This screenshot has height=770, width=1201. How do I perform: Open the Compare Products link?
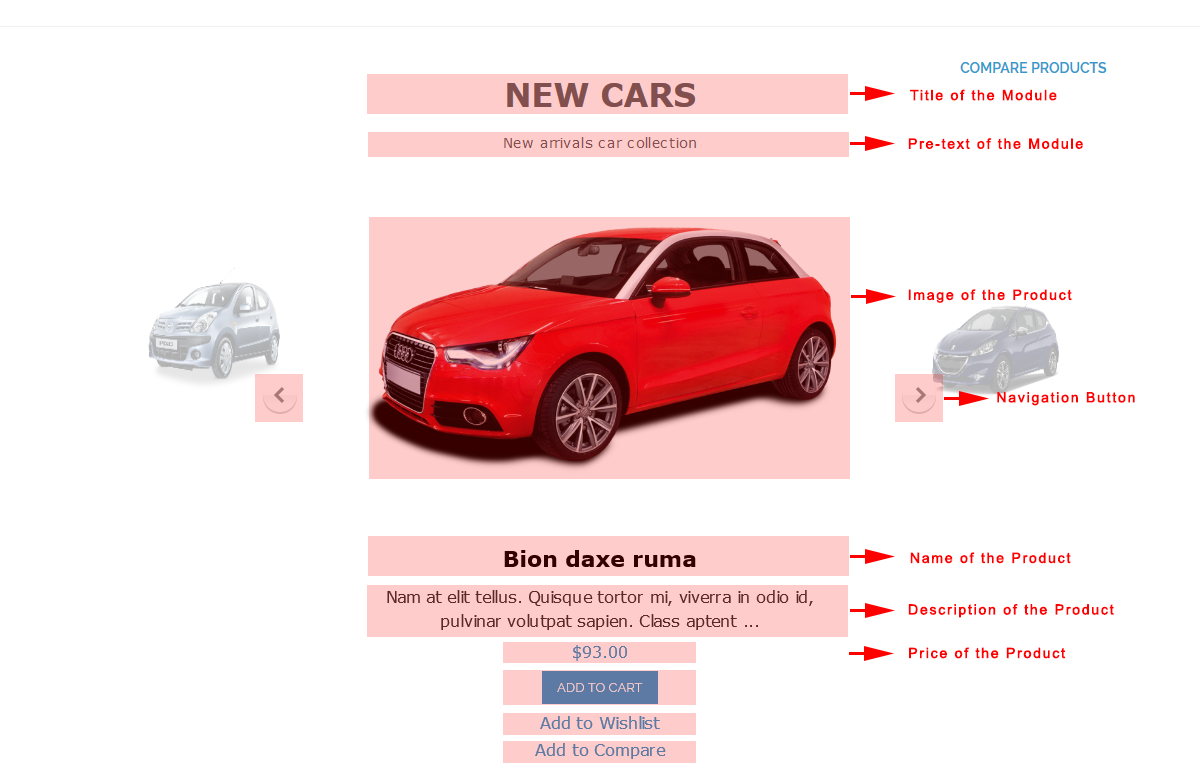(x=1033, y=68)
